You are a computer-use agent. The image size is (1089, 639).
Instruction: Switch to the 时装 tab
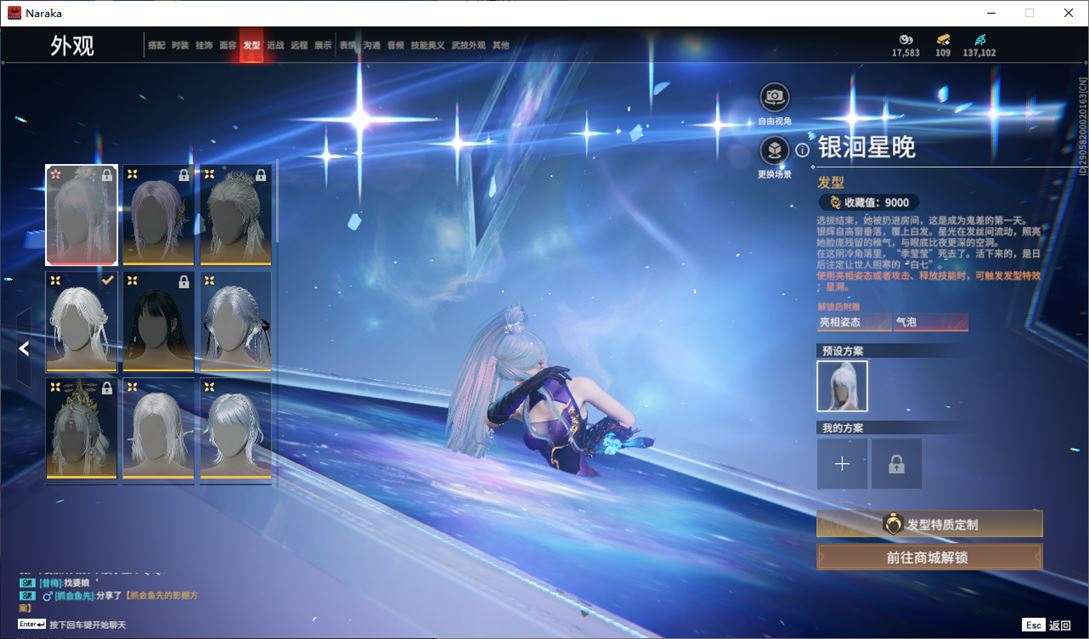180,45
